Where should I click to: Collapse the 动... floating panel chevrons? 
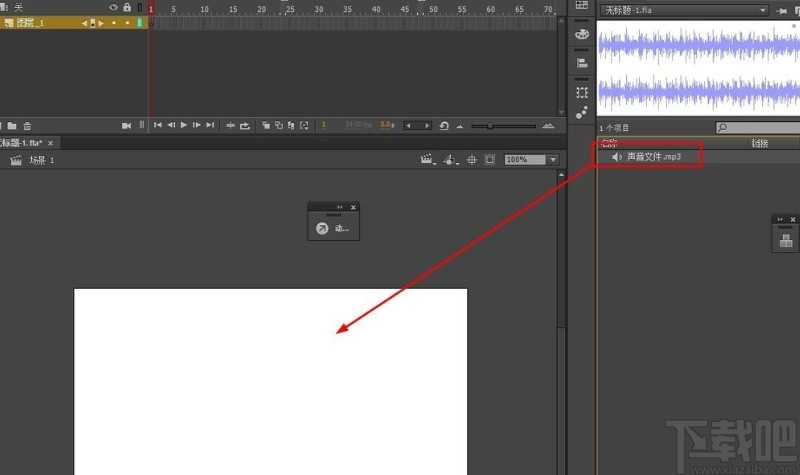[x=340, y=207]
